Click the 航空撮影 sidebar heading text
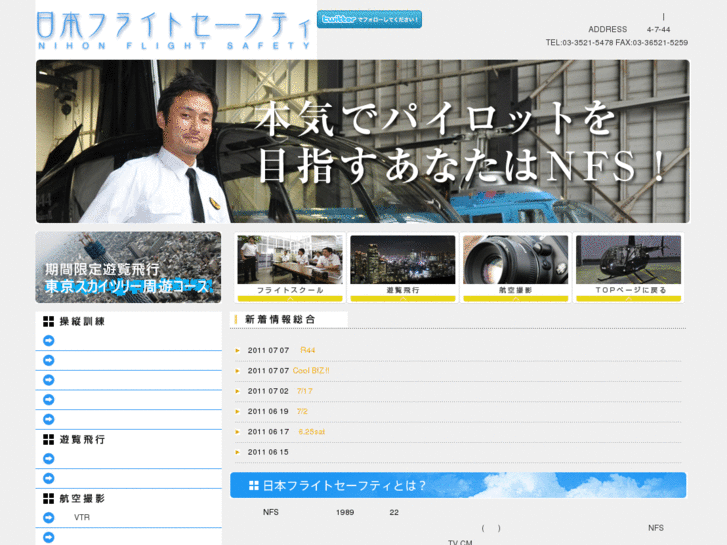This screenshot has height=545, width=727. click(x=82, y=499)
